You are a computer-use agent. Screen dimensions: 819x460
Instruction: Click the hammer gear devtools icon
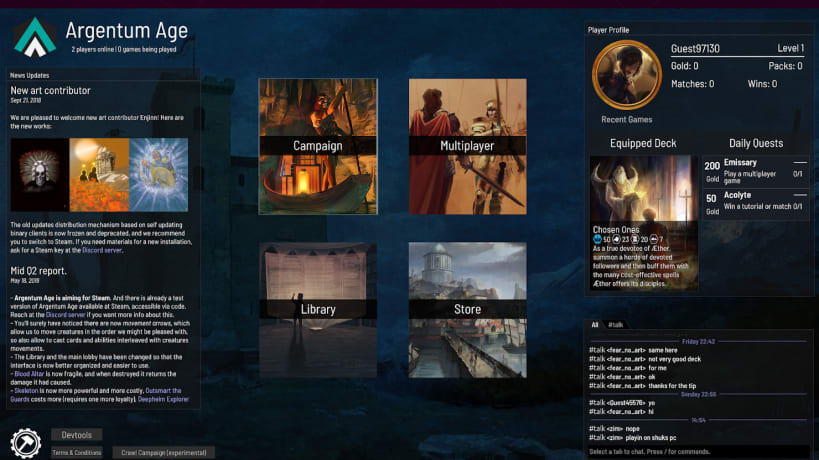pos(26,443)
